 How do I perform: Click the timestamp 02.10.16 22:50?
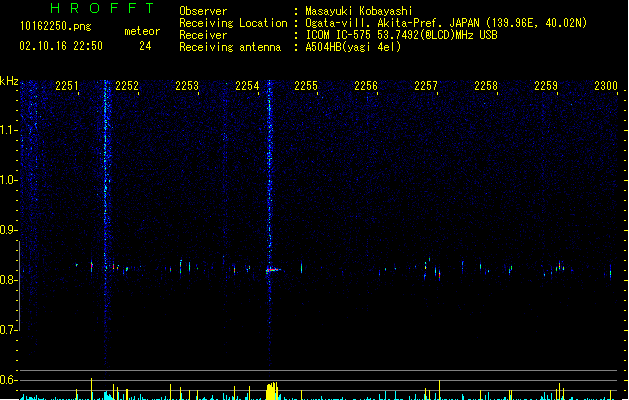[61, 46]
